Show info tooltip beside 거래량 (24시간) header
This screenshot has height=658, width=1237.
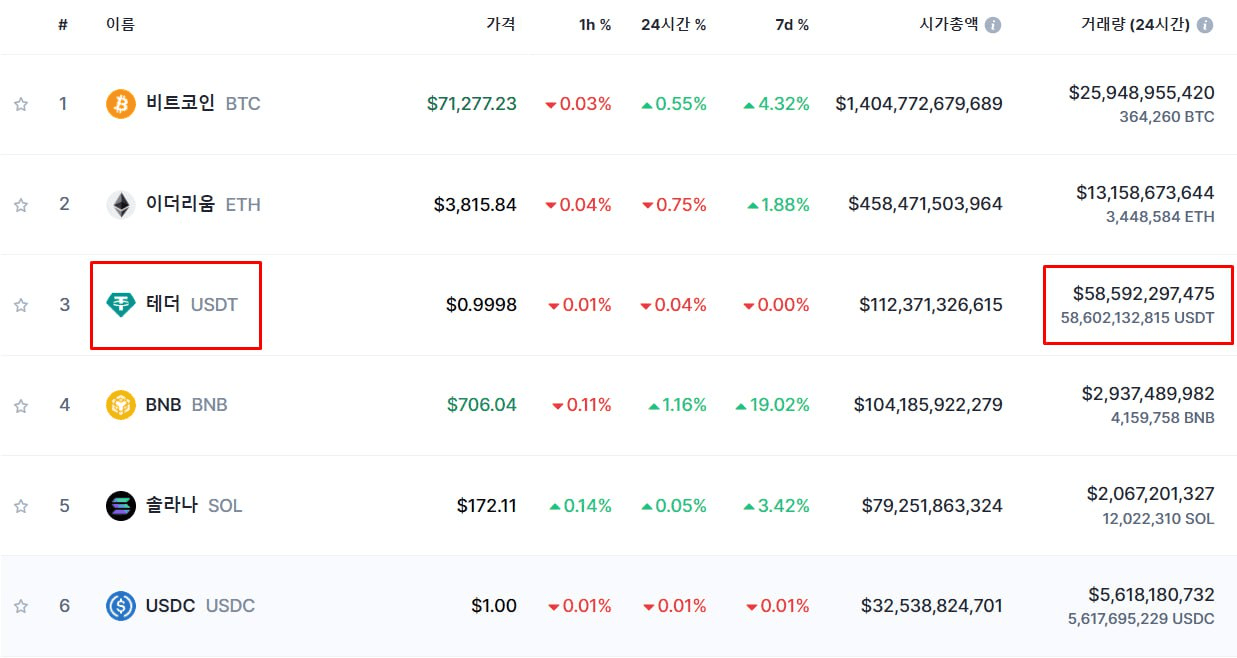pyautogui.click(x=1205, y=25)
